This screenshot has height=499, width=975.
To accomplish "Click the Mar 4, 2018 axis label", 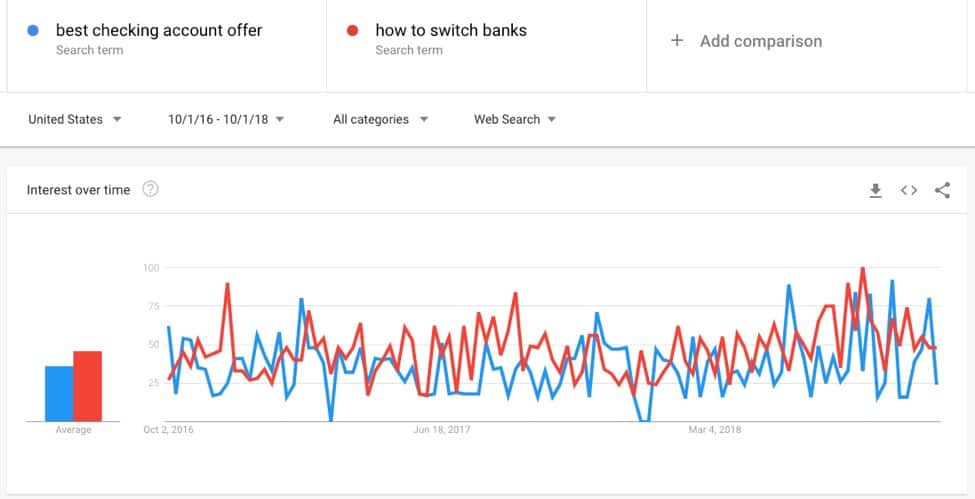I will 715,429.
